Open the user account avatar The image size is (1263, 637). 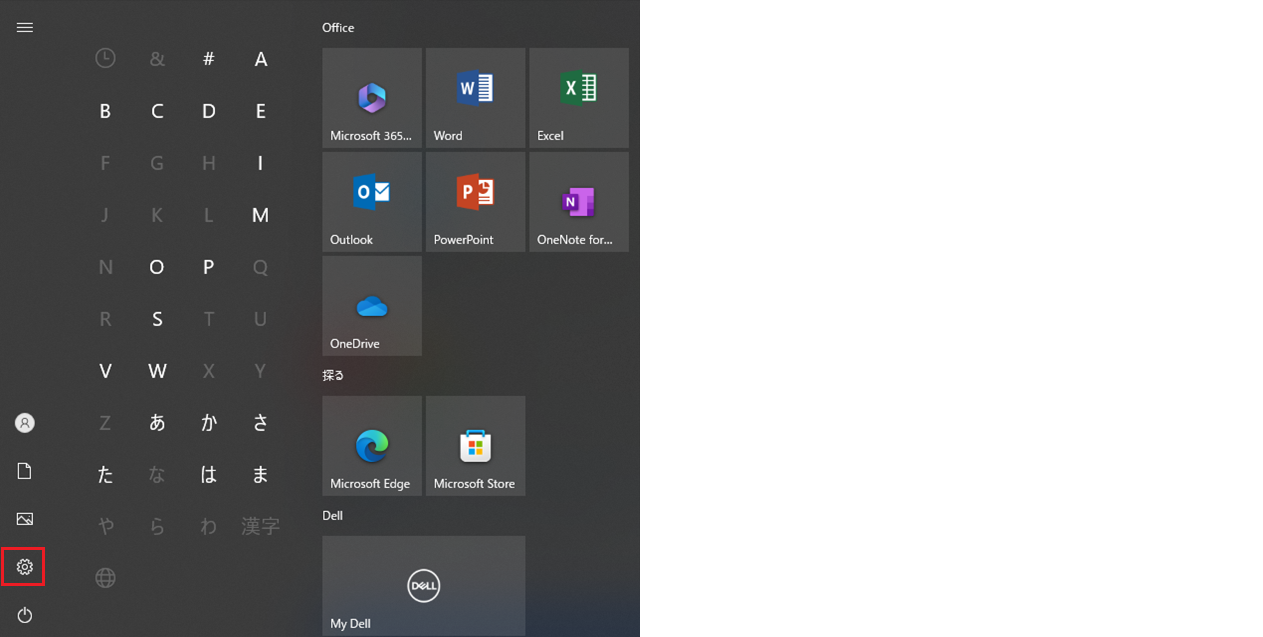click(25, 423)
